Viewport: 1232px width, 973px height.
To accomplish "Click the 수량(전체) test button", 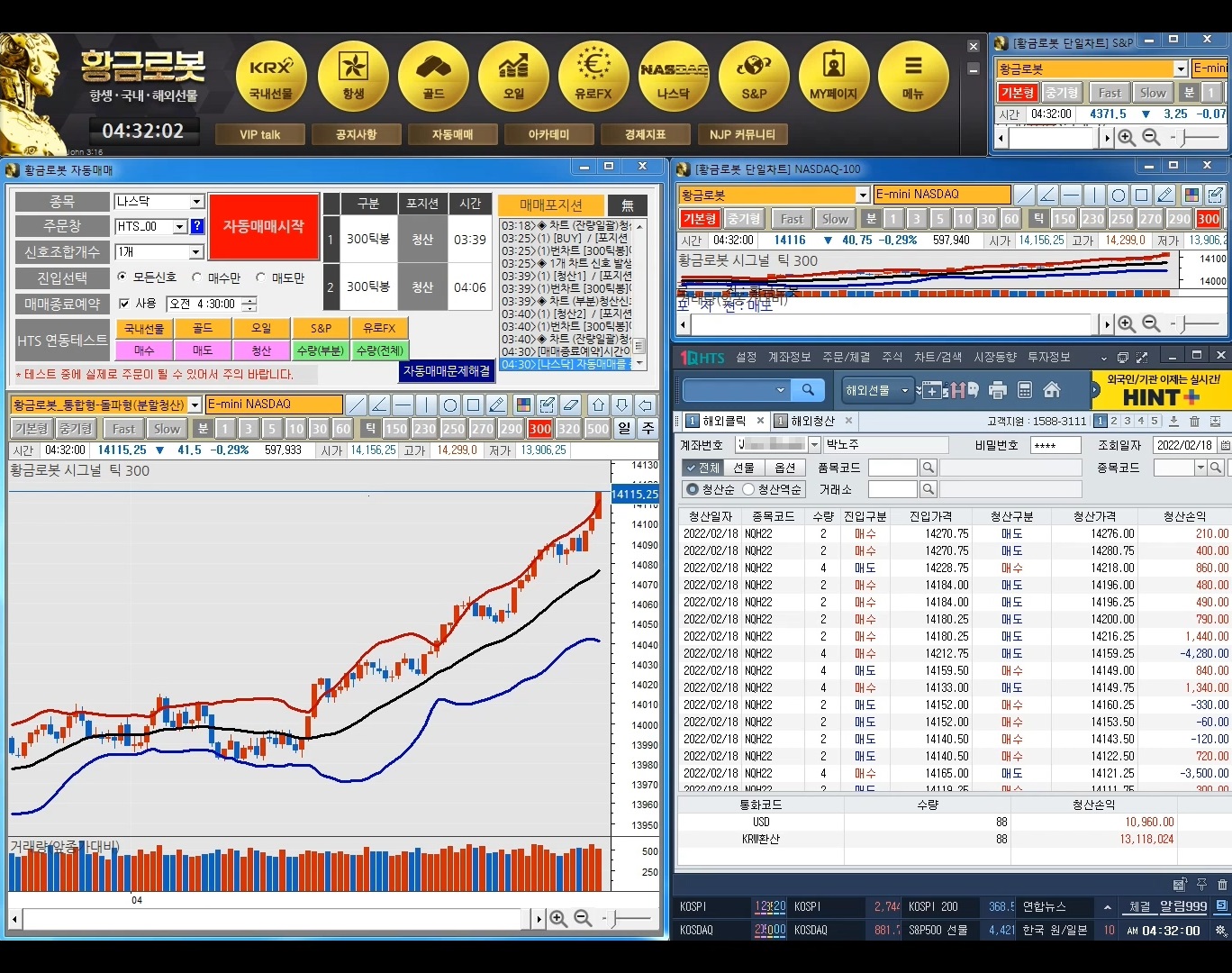I will tap(379, 350).
